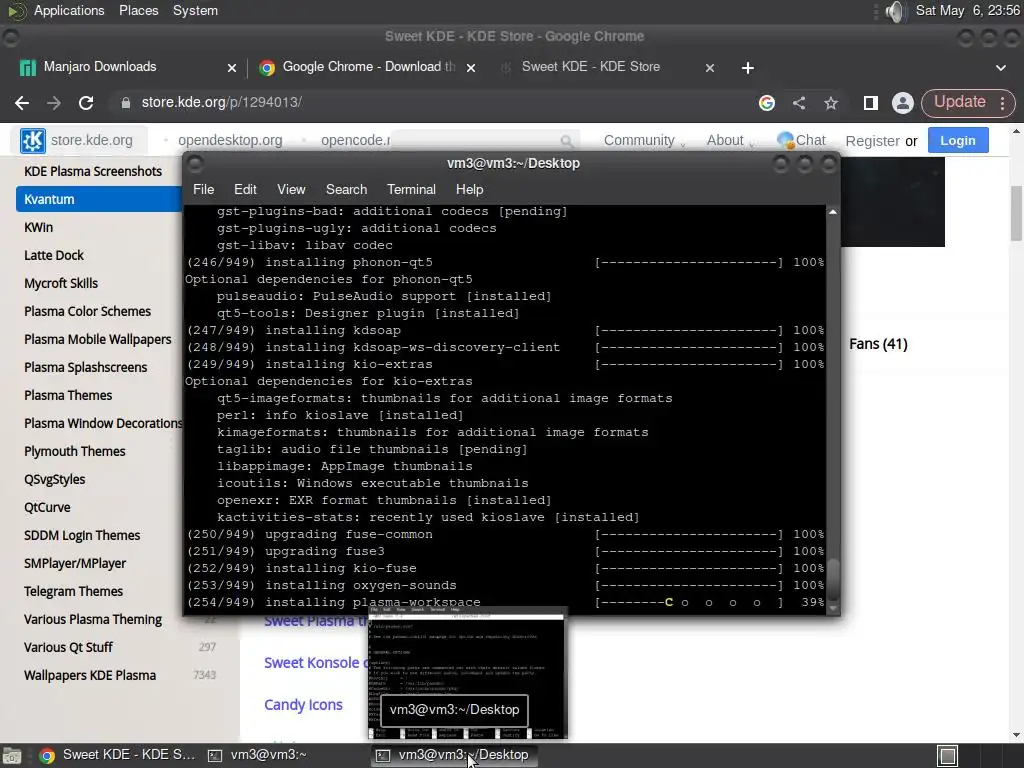Screen dimensions: 1024x768
Task: Click the Applications menu logo icon
Action: click(16, 11)
